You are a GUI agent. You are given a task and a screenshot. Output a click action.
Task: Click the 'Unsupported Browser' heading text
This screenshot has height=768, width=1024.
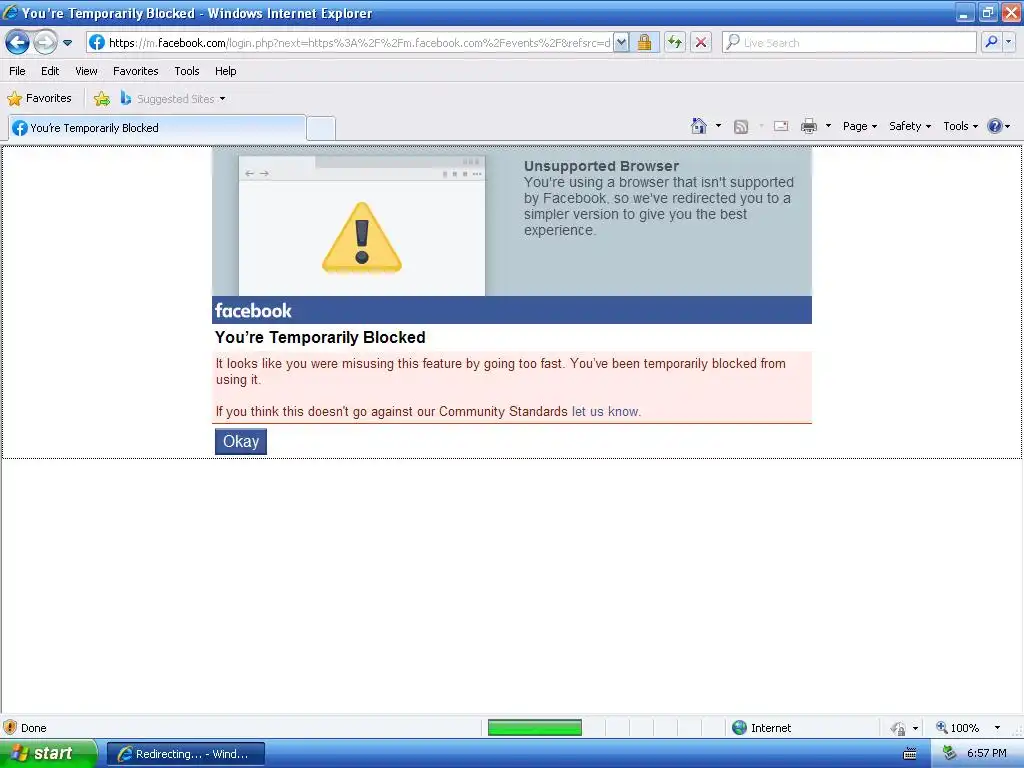(x=601, y=166)
